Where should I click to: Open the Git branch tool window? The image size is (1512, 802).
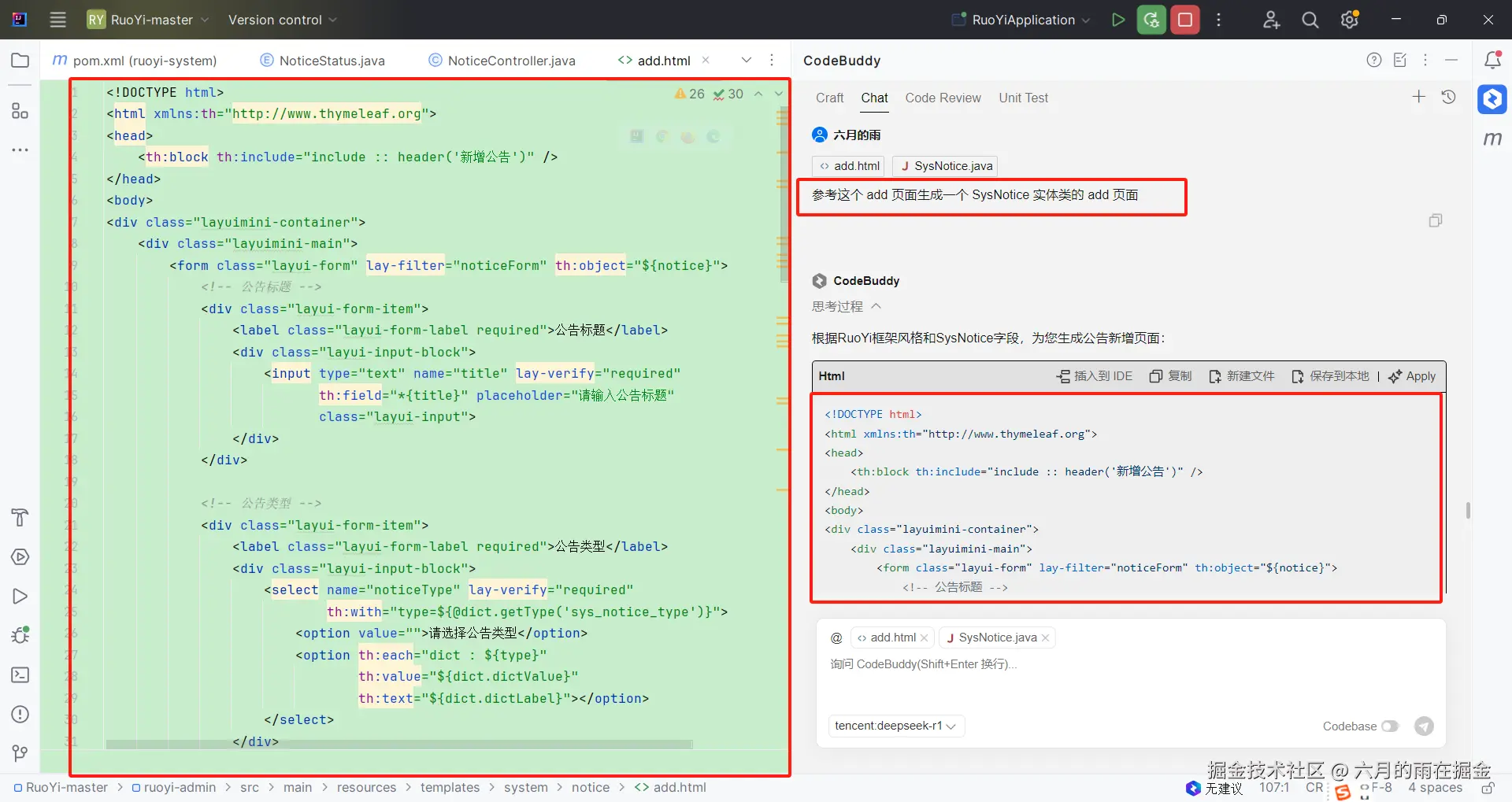point(20,753)
